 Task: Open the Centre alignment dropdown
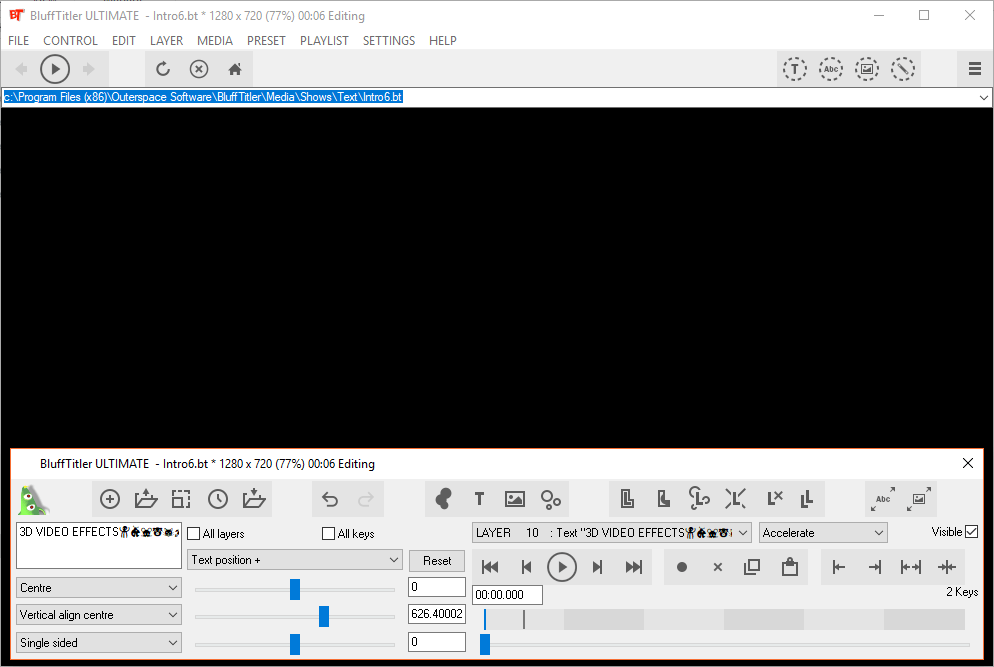[x=99, y=588]
